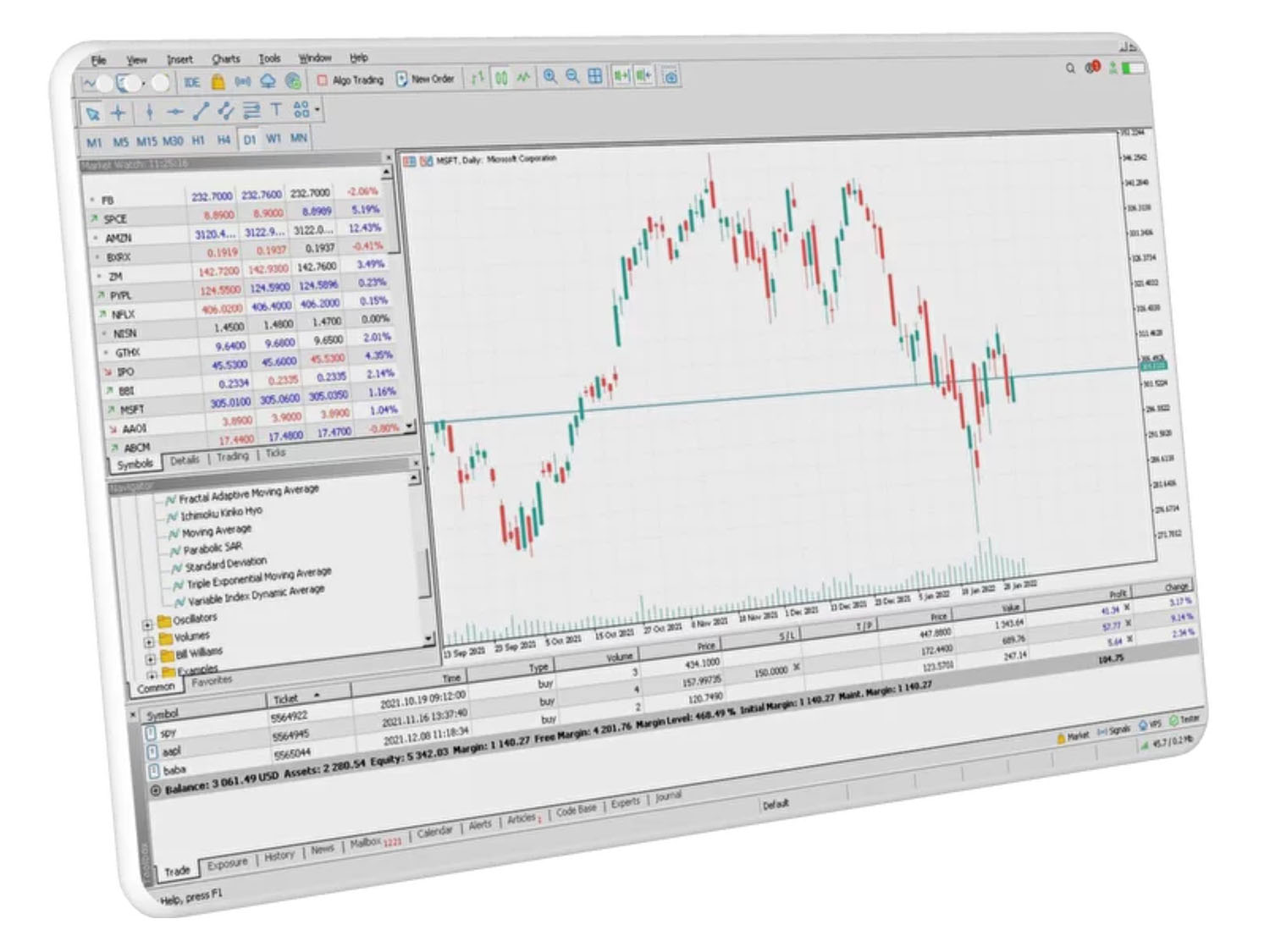Select the Text annotation tool
This screenshot has height=952, width=1270.
click(276, 110)
